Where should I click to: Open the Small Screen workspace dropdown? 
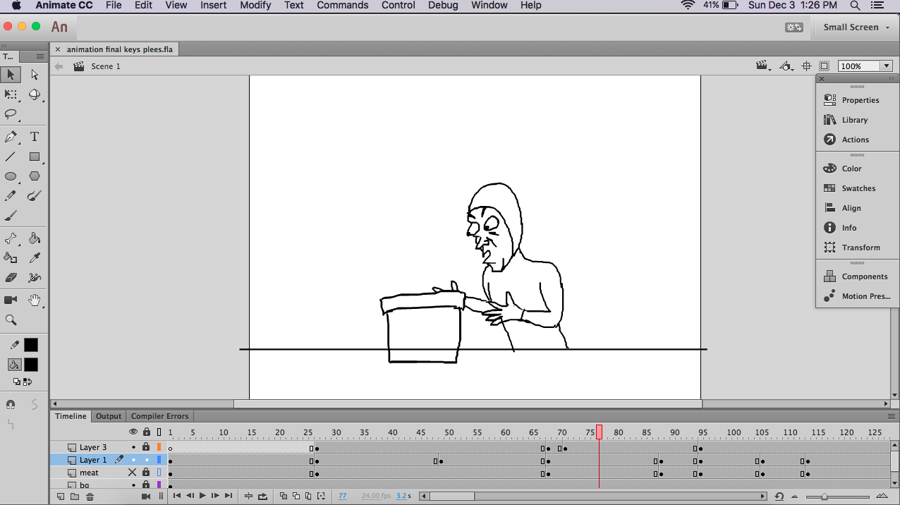click(856, 27)
